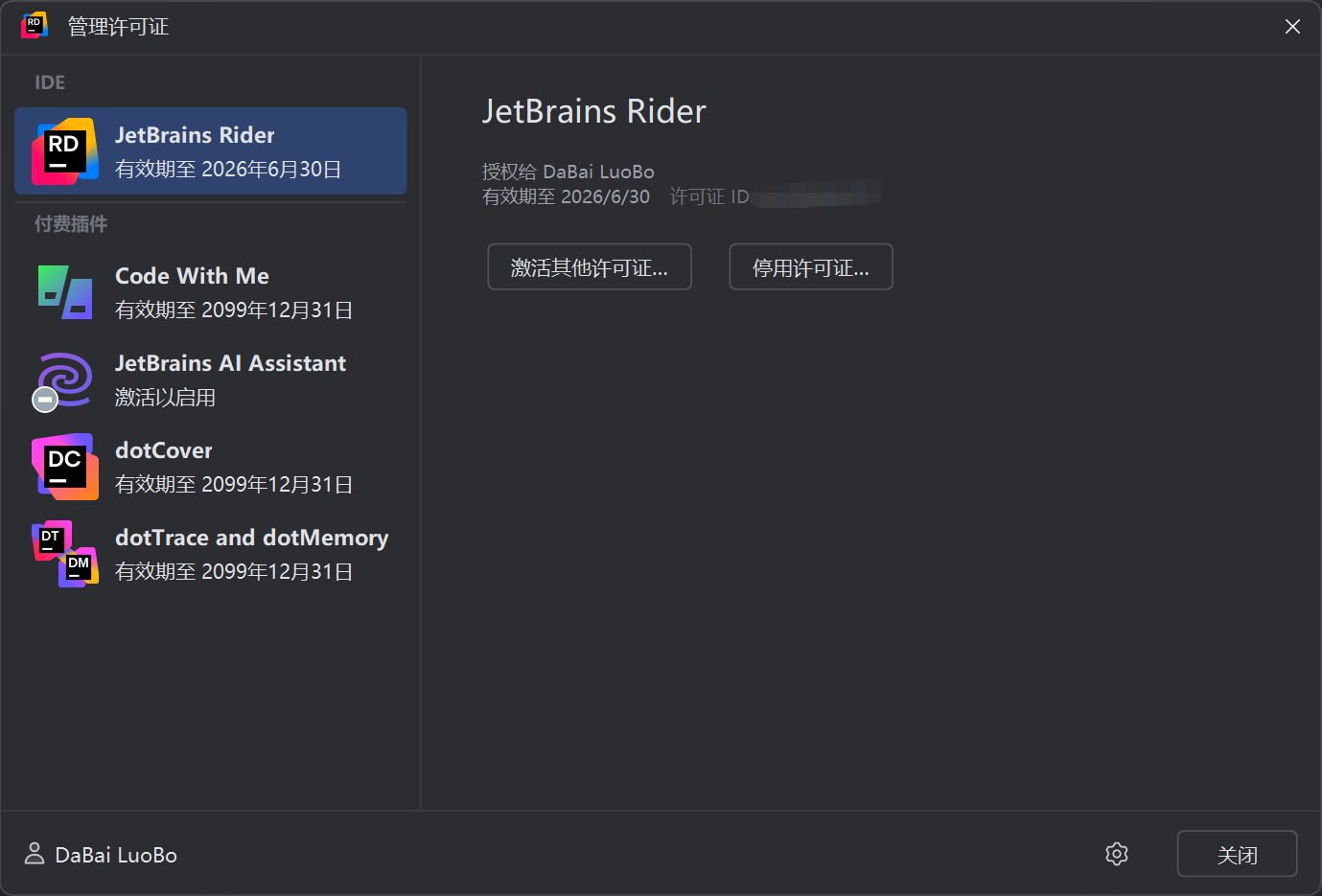Open the settings gear icon

[1117, 854]
